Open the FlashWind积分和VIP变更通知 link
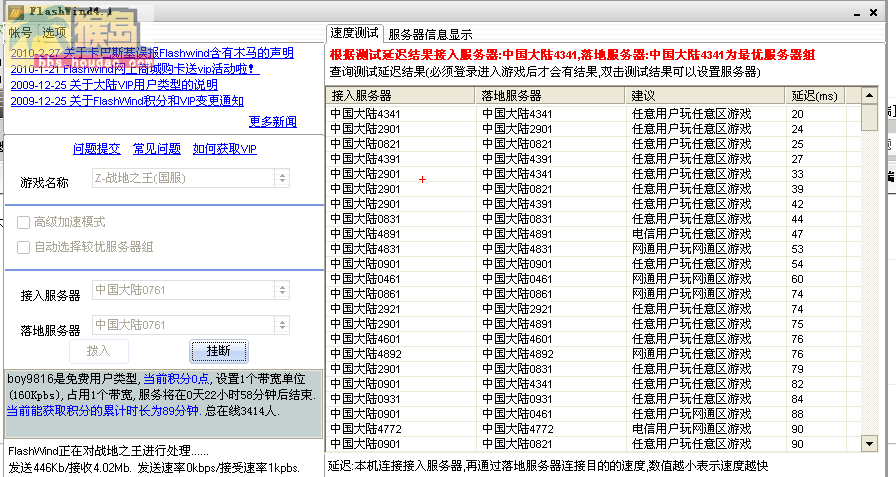896x477 pixels. click(127, 101)
